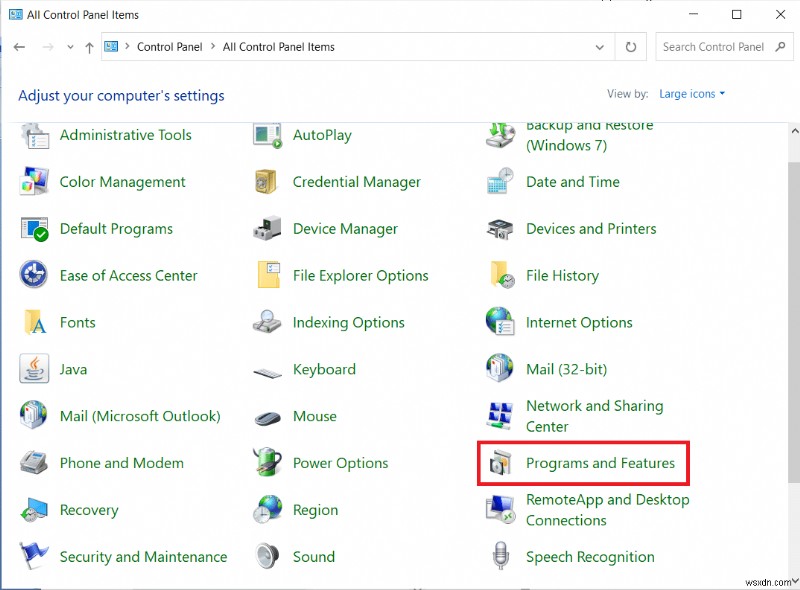Open Backup and Restore (Windows 7)
800x590 pixels.
(589, 135)
